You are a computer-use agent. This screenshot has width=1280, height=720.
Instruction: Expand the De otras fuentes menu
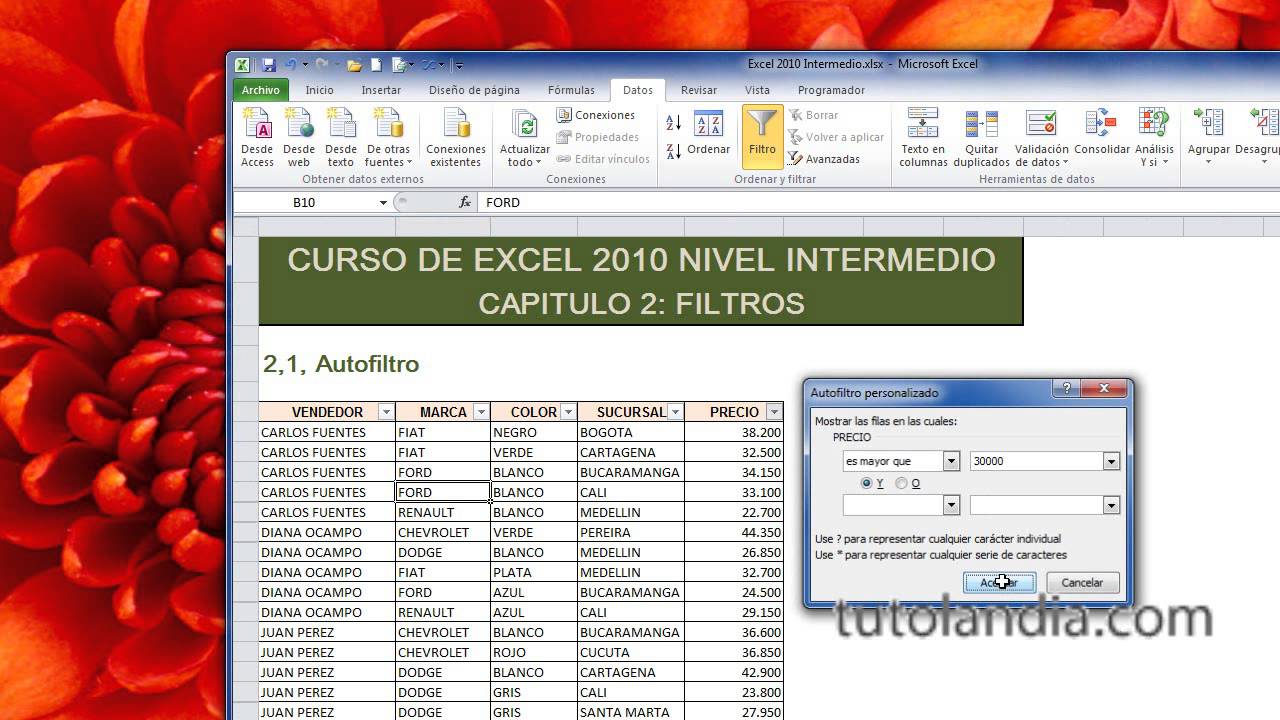[x=389, y=138]
